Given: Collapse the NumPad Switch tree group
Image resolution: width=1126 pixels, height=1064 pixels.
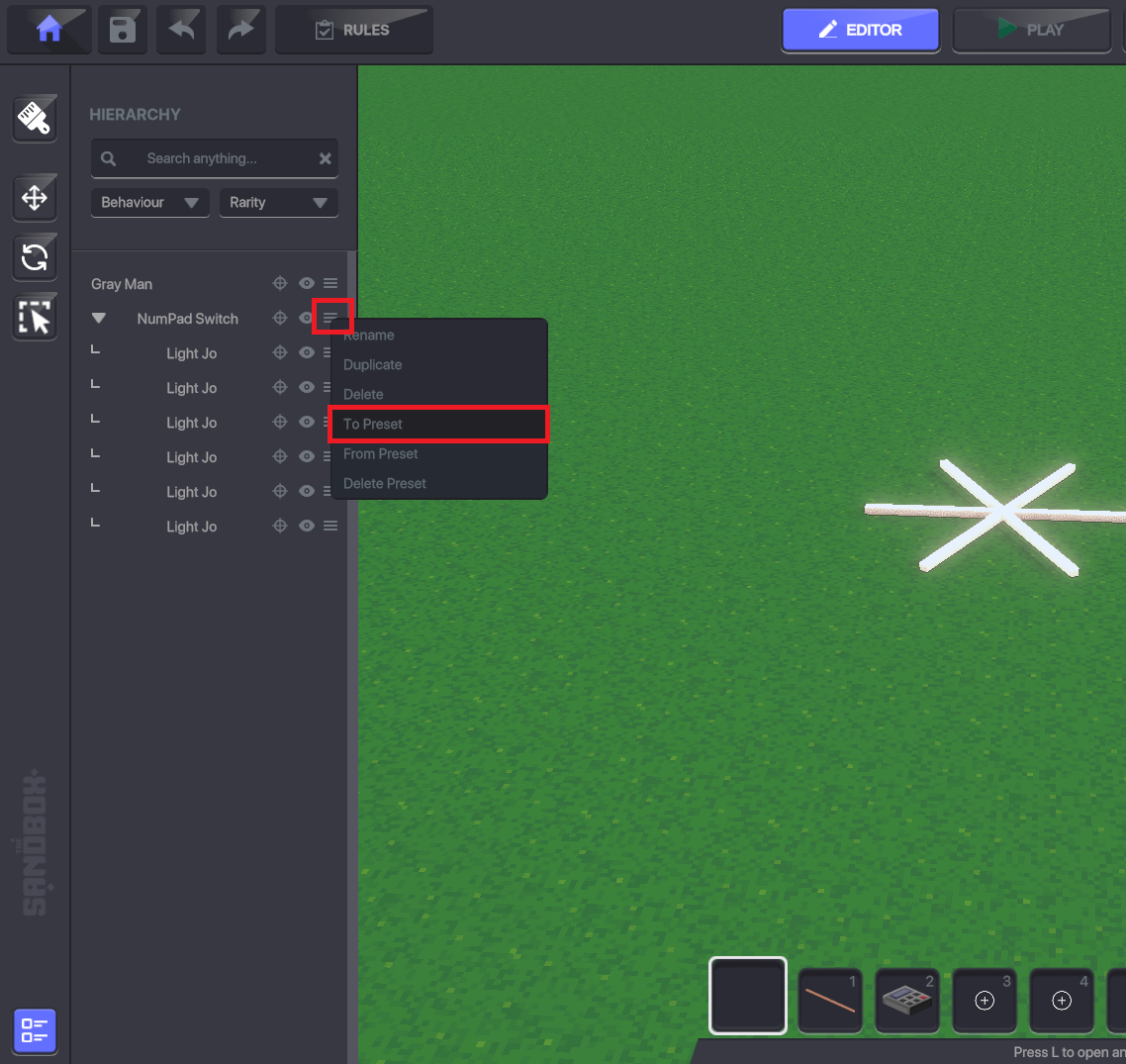Looking at the screenshot, I should pyautogui.click(x=98, y=319).
